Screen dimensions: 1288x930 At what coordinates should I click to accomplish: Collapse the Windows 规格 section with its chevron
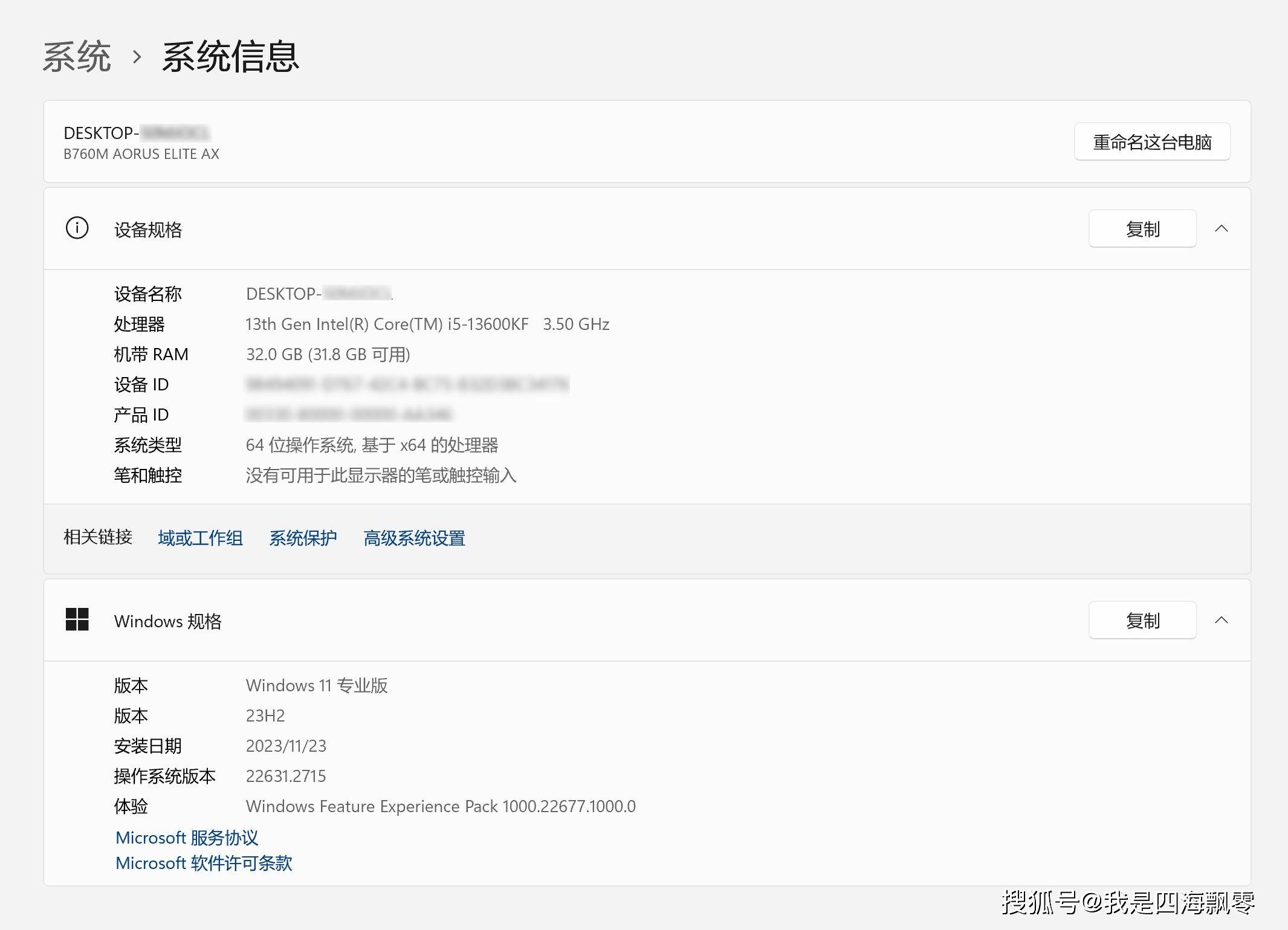tap(1222, 620)
